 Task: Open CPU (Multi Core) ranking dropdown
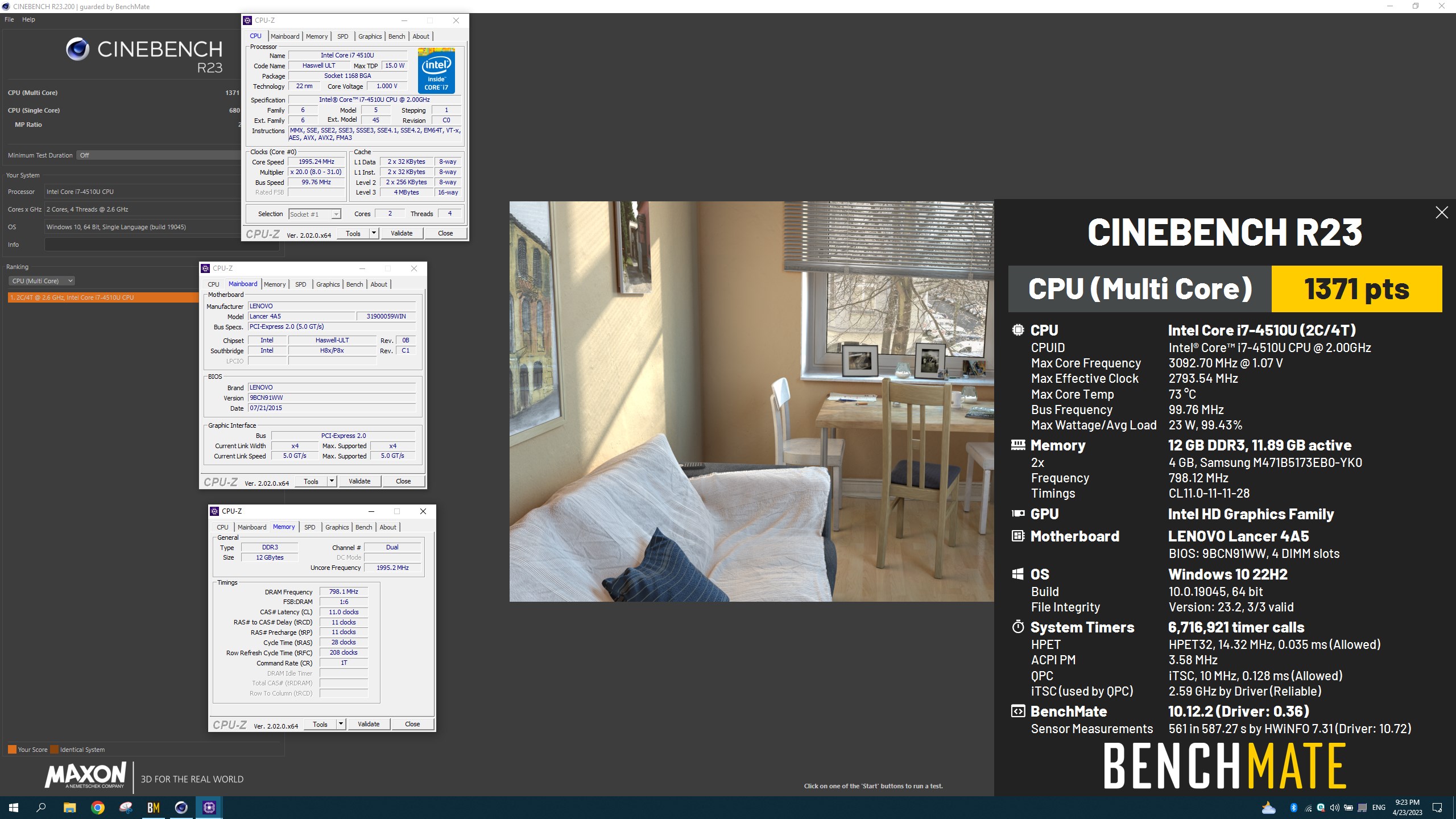tap(42, 281)
